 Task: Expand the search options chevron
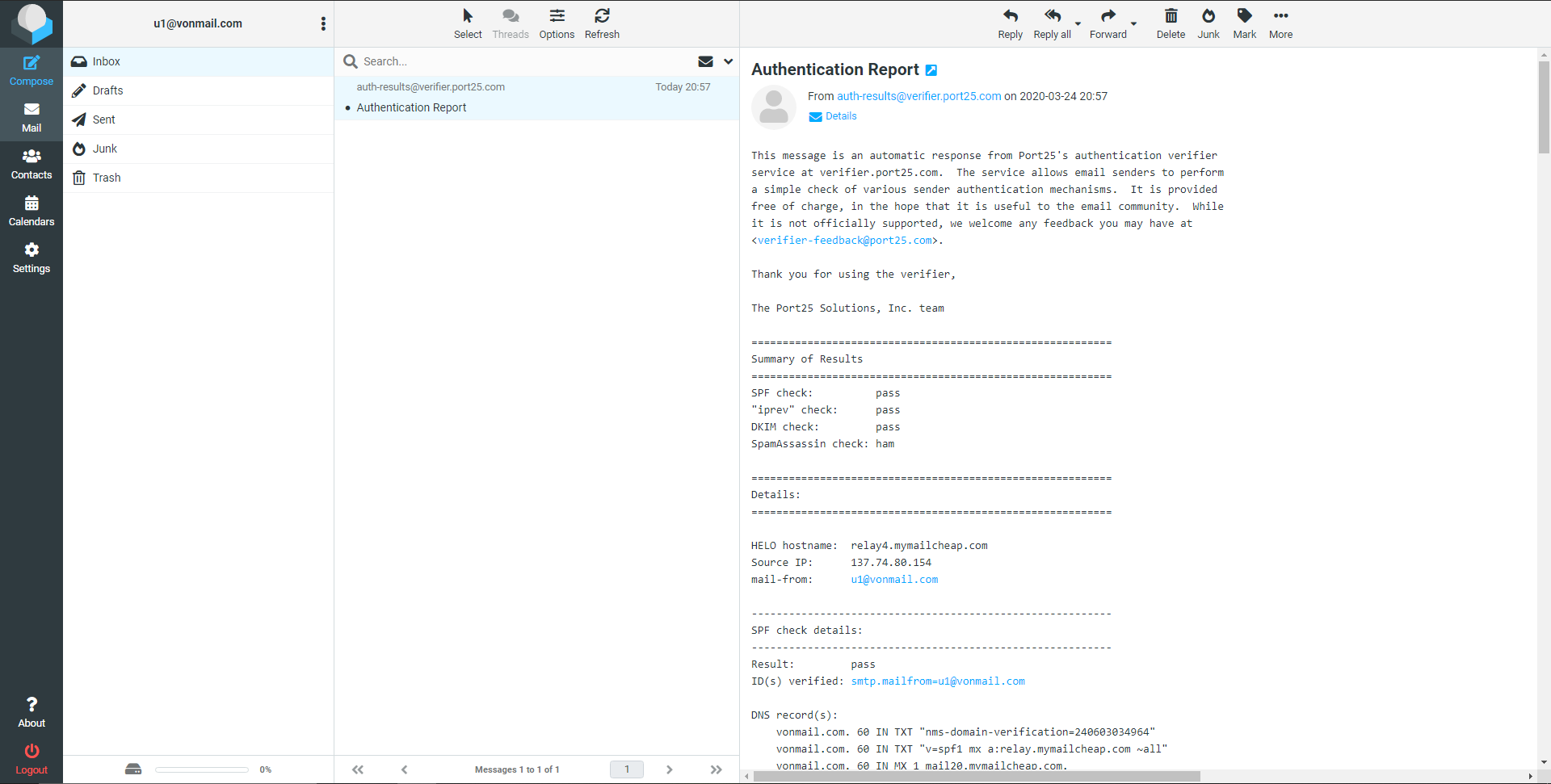tap(728, 61)
